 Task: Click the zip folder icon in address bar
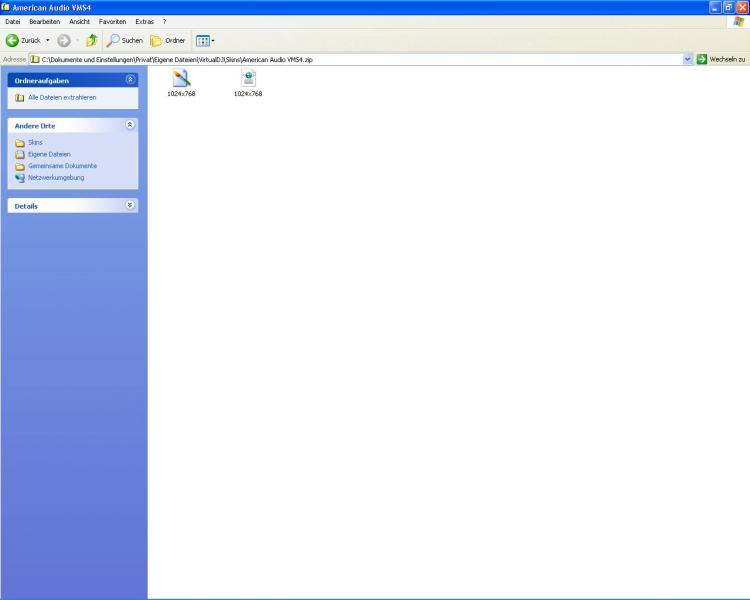(x=35, y=59)
